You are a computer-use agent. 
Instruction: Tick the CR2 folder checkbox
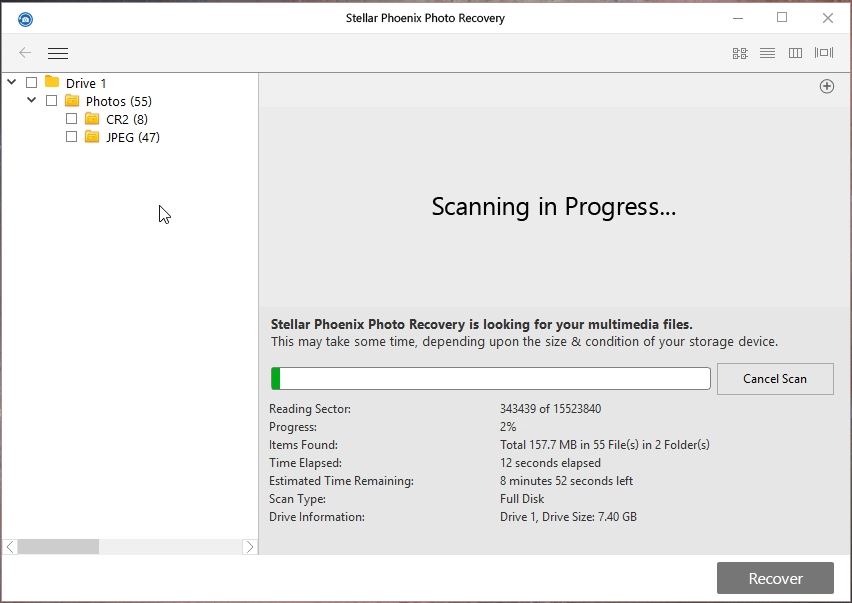click(71, 119)
